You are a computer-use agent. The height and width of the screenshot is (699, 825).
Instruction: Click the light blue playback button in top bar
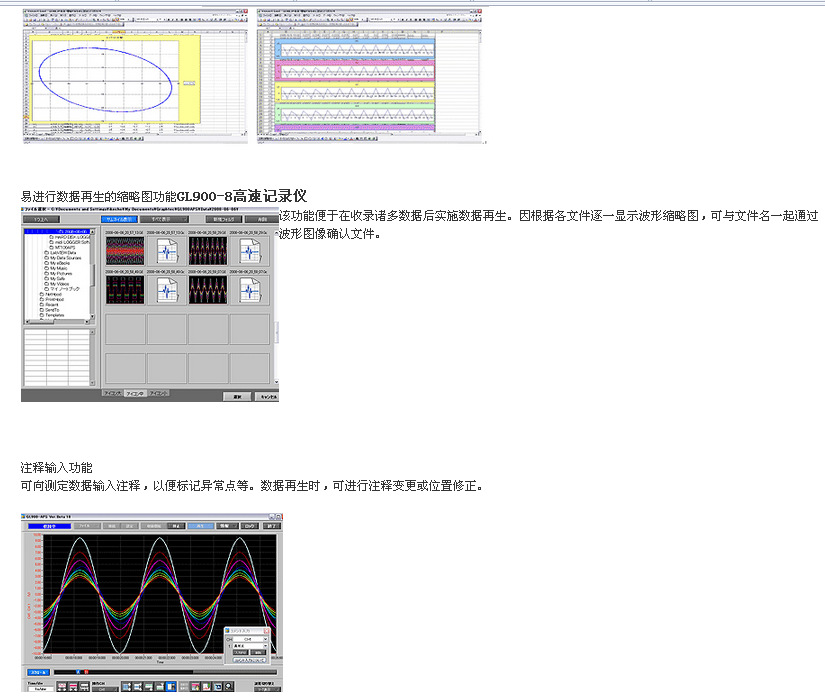200,526
